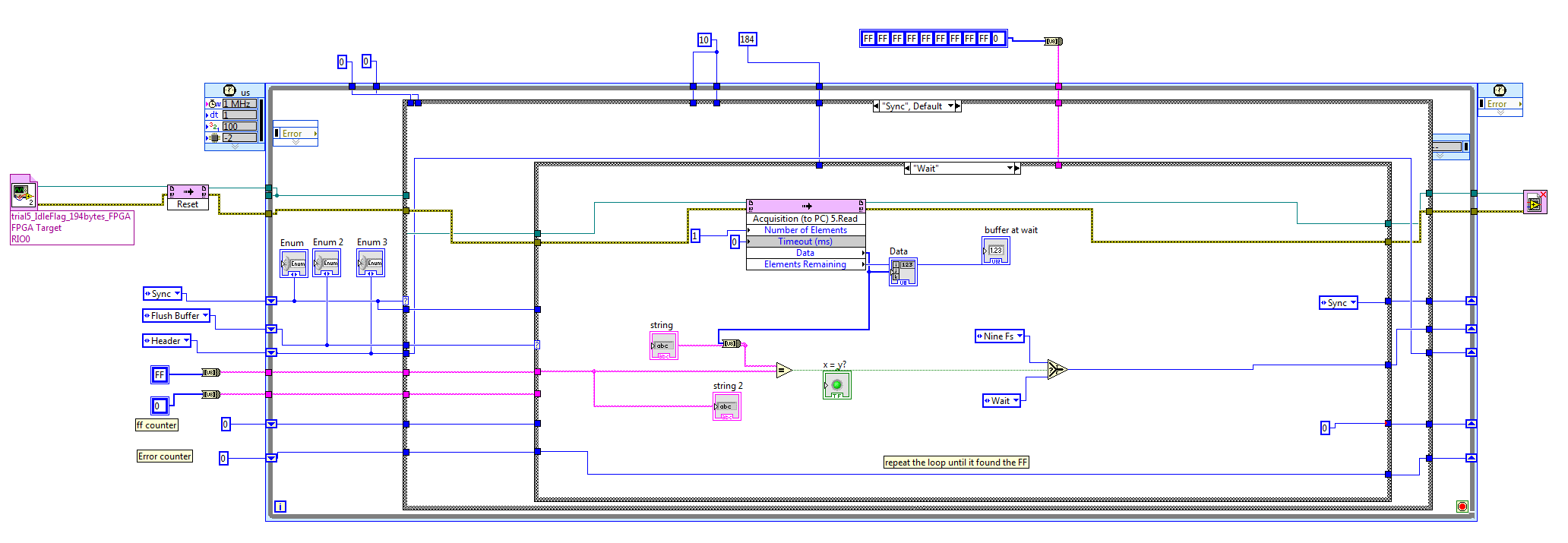Click the buffer at wait indicator

click(x=996, y=251)
